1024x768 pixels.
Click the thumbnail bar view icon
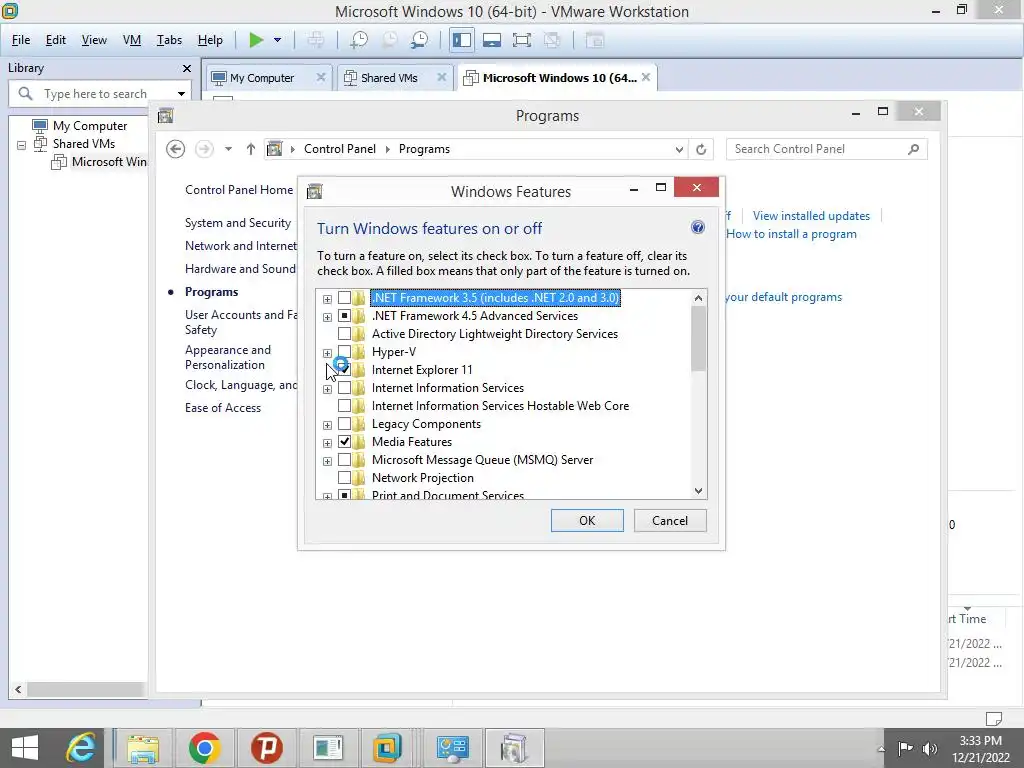492,40
